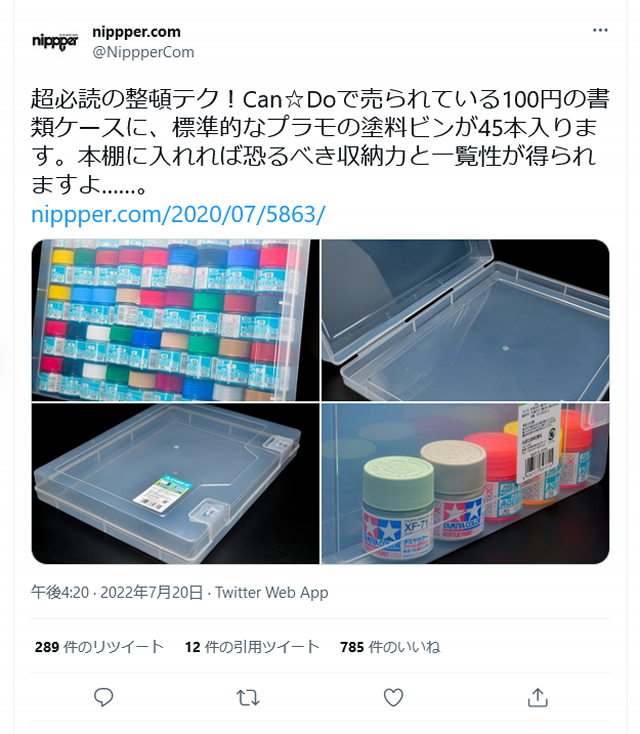View the 785 likes list
This screenshot has width=640, height=734.
point(390,647)
